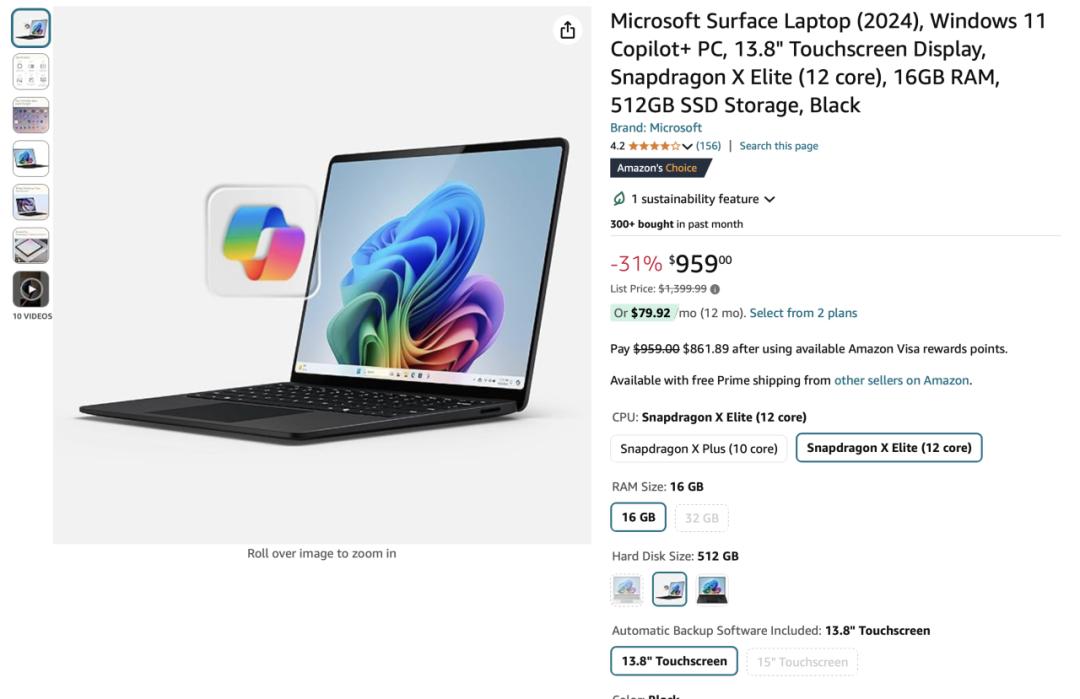Click the share icon on product image
Screen dimensions: 1080x699
point(567,30)
